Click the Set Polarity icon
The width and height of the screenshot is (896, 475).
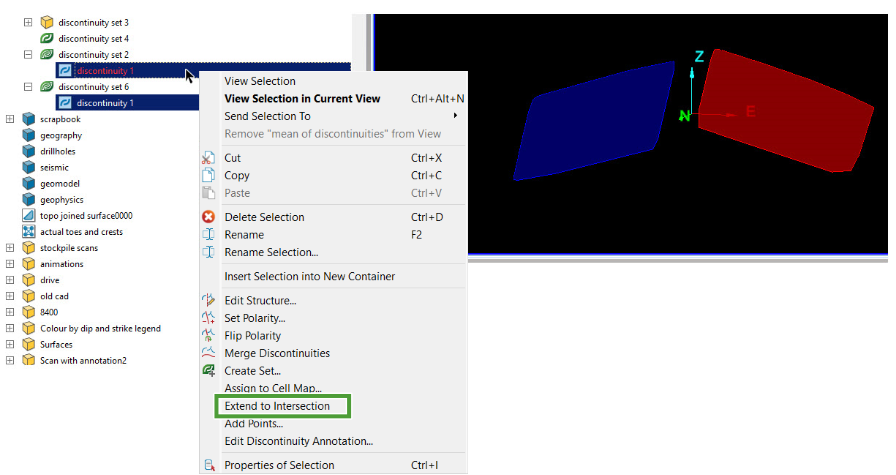tap(209, 318)
